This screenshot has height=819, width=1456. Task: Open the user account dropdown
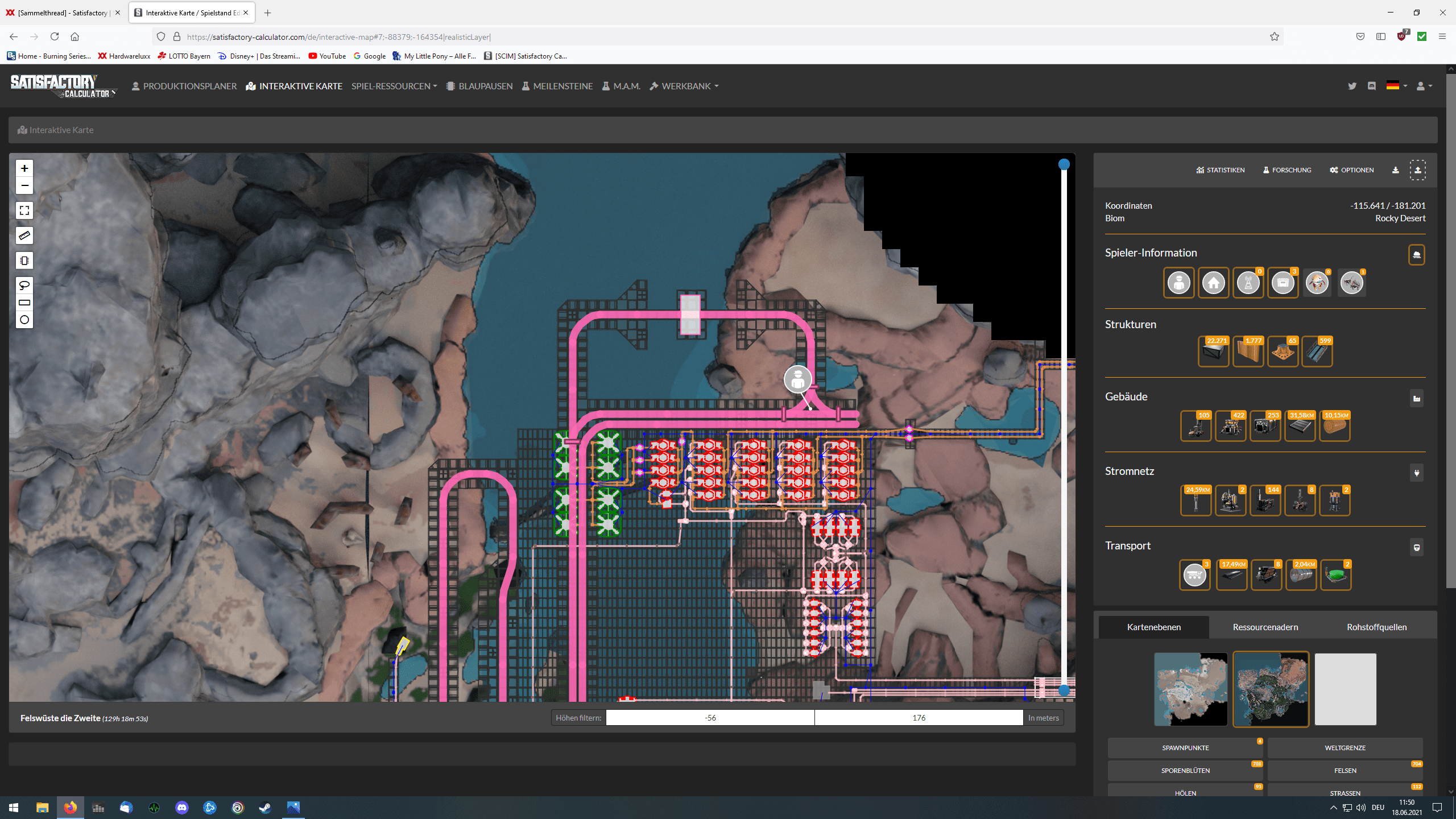coord(1424,86)
